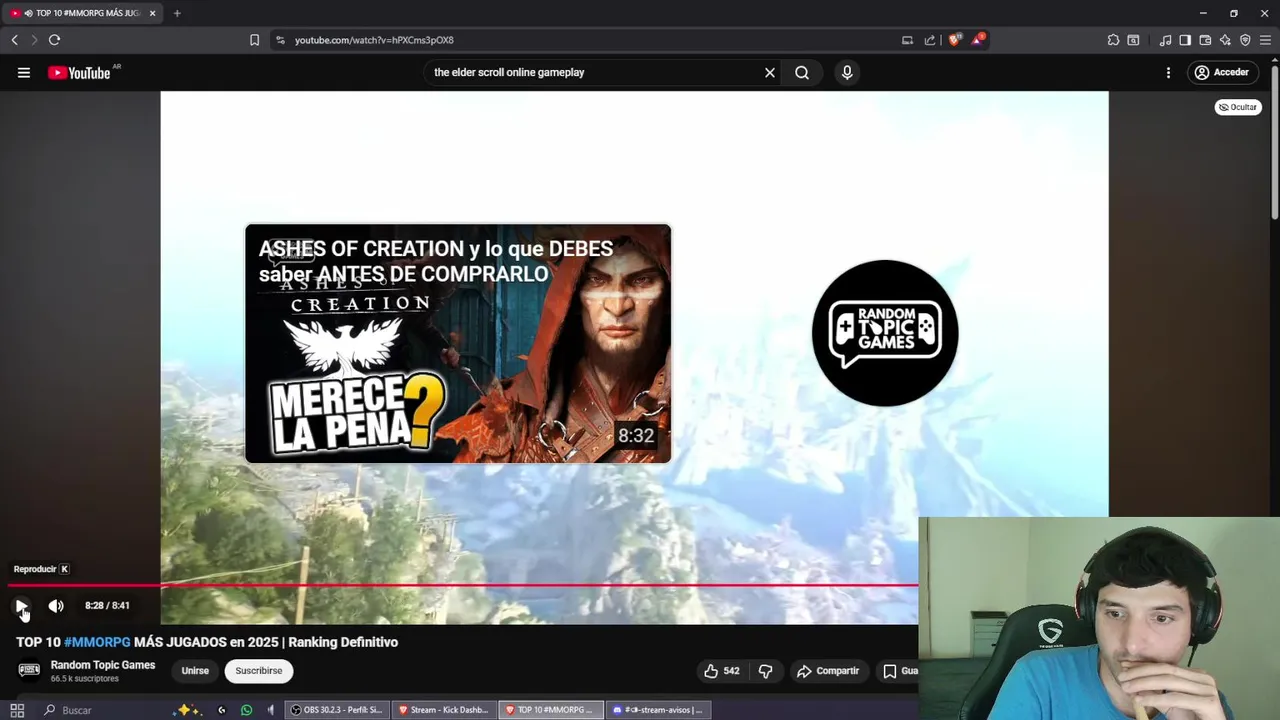
Task: Clear the search box with the X
Action: (770, 72)
